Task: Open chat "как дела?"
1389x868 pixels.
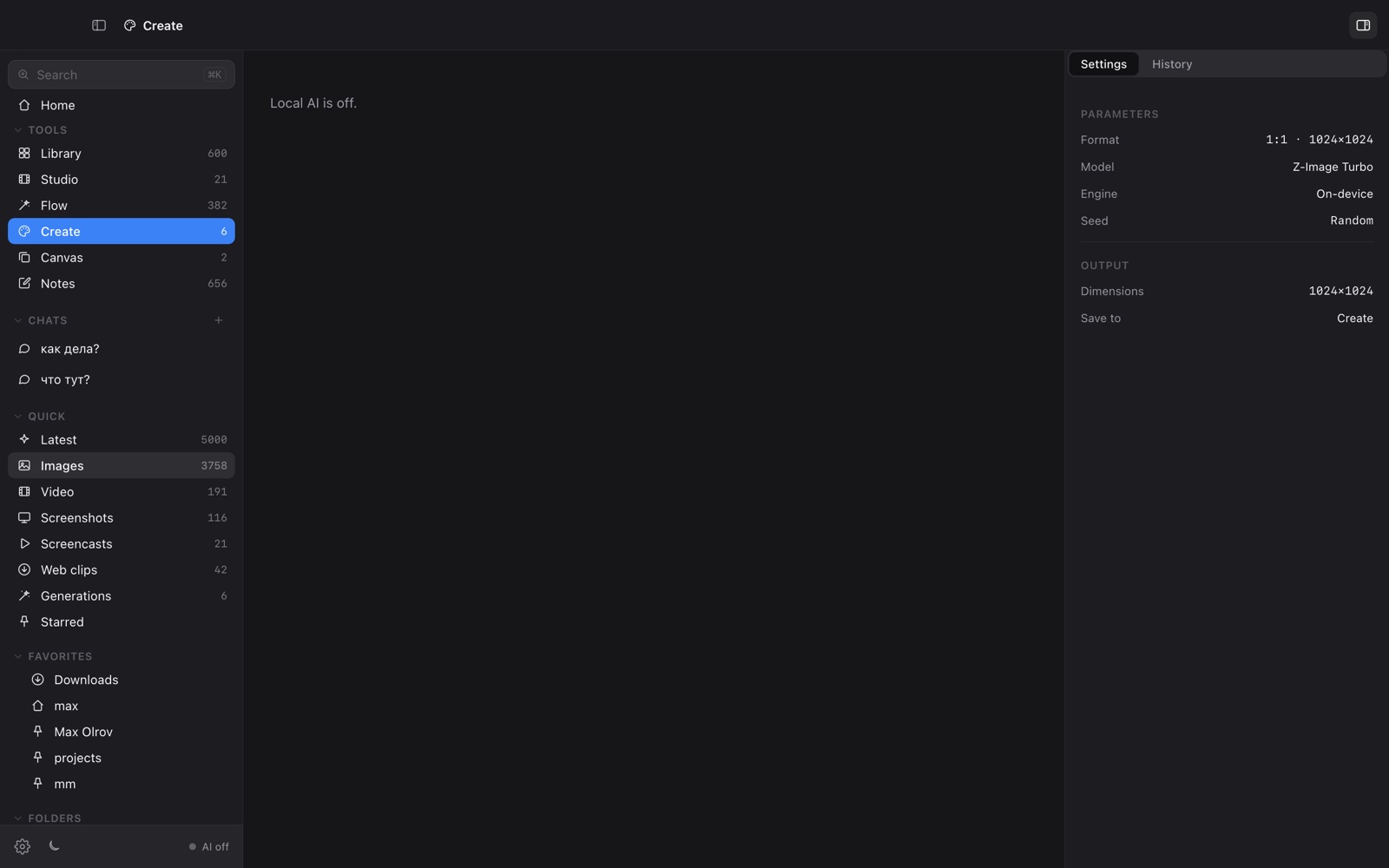Action: pyautogui.click(x=122, y=349)
